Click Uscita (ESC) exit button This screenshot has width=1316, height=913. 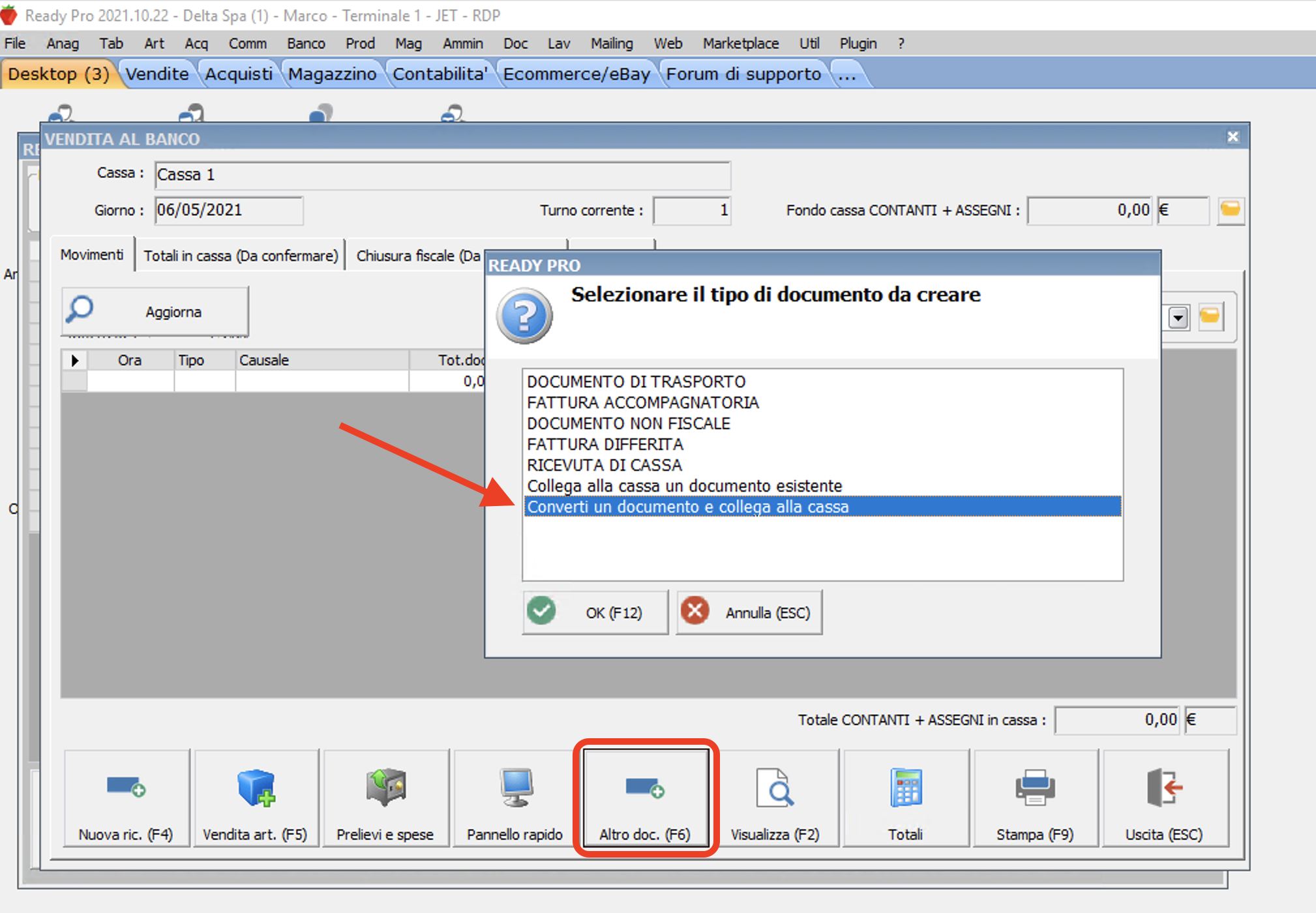1165,798
